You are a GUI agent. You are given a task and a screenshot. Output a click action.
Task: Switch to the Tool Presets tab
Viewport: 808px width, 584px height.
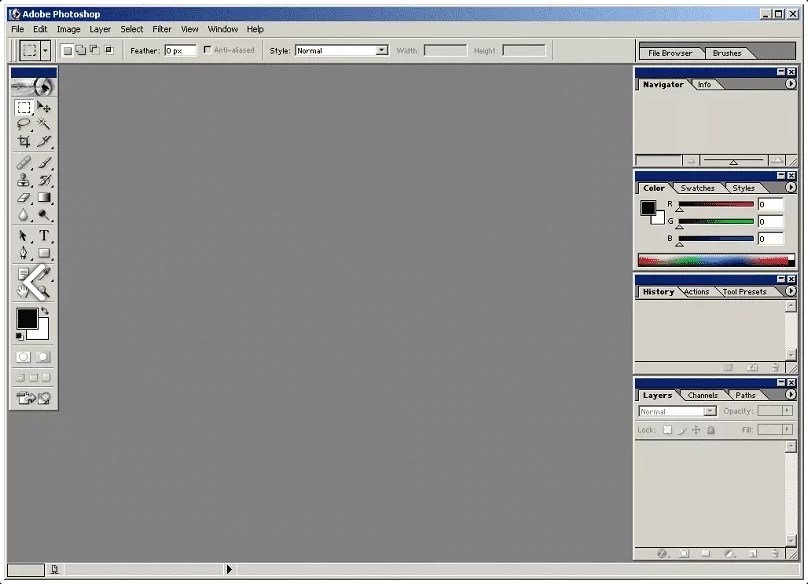[745, 292]
